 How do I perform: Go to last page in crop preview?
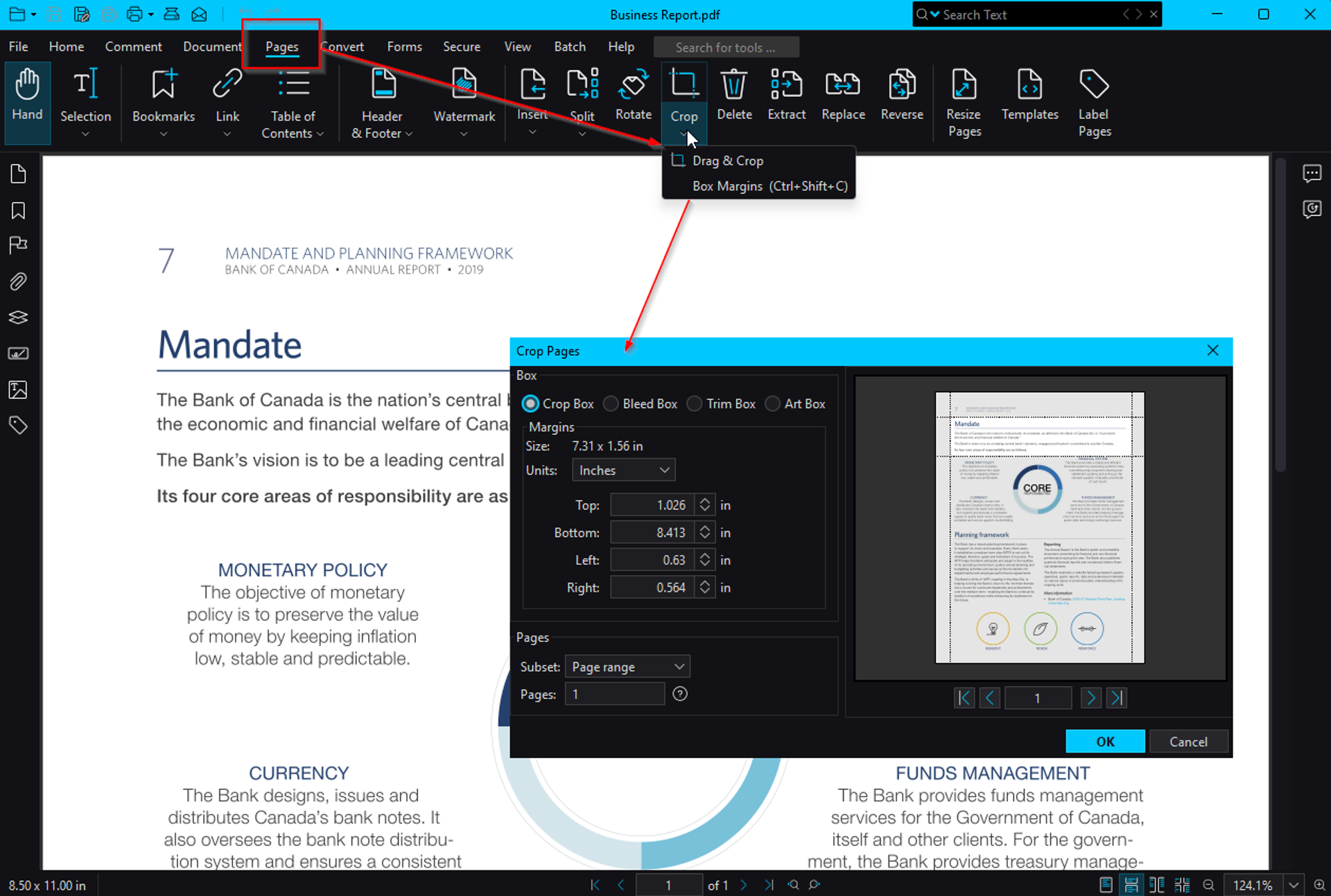pos(1116,698)
